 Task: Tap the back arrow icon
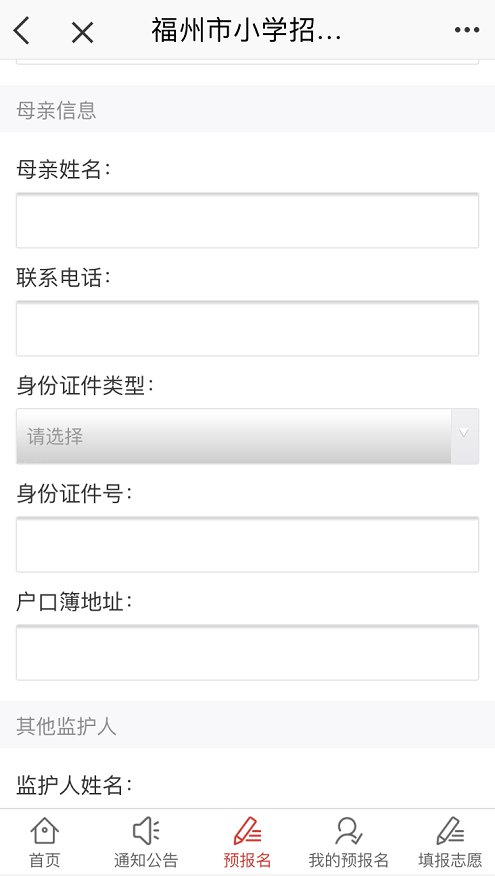[x=22, y=31]
